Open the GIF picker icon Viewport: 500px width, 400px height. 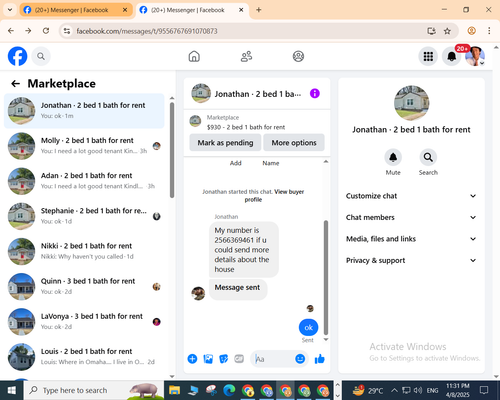(239, 359)
